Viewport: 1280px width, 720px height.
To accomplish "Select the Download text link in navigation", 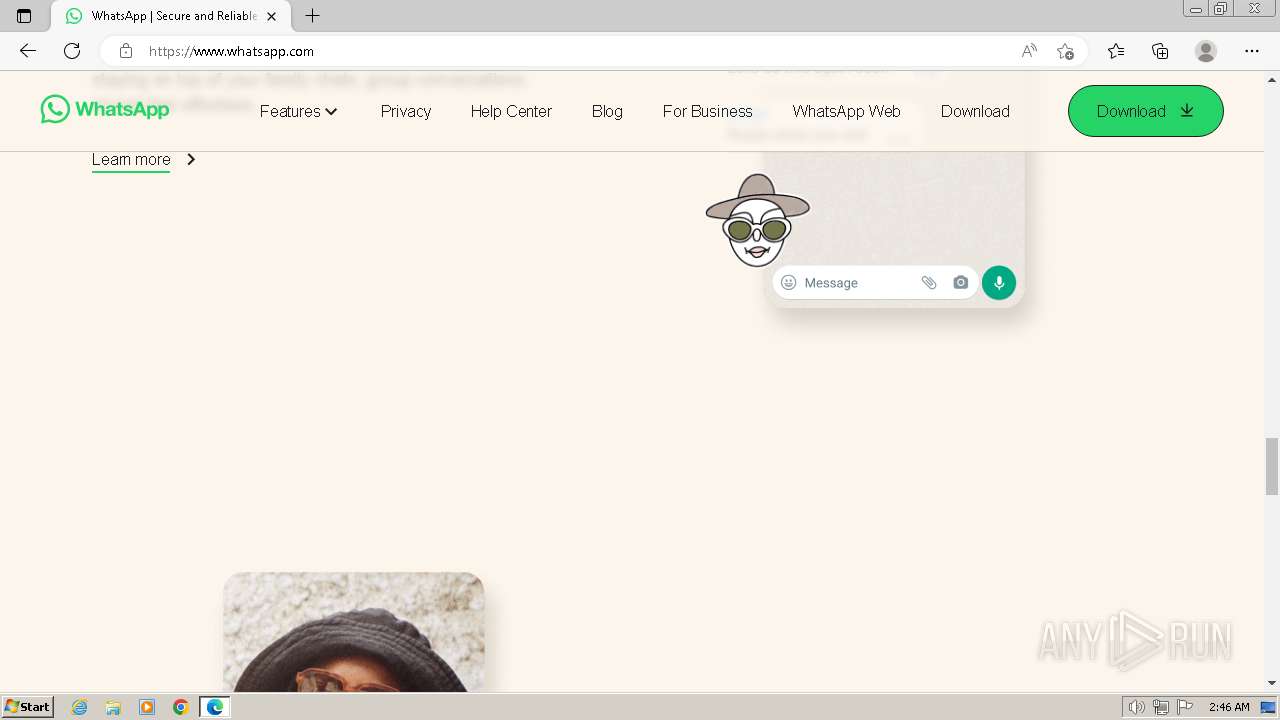I will coord(975,111).
